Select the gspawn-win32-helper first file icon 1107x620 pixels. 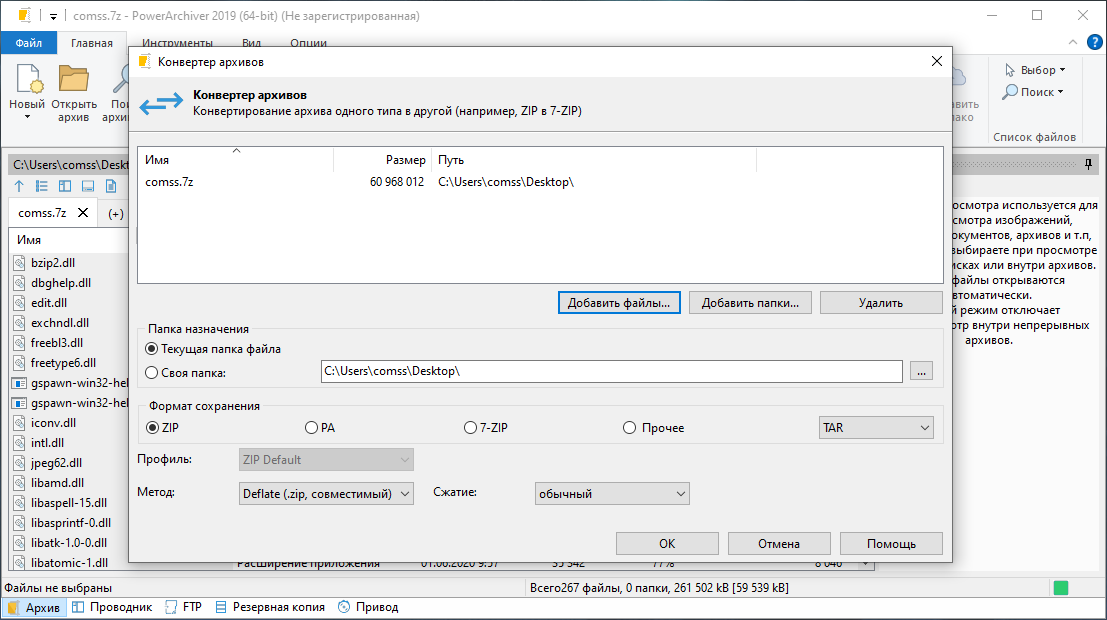(x=20, y=383)
